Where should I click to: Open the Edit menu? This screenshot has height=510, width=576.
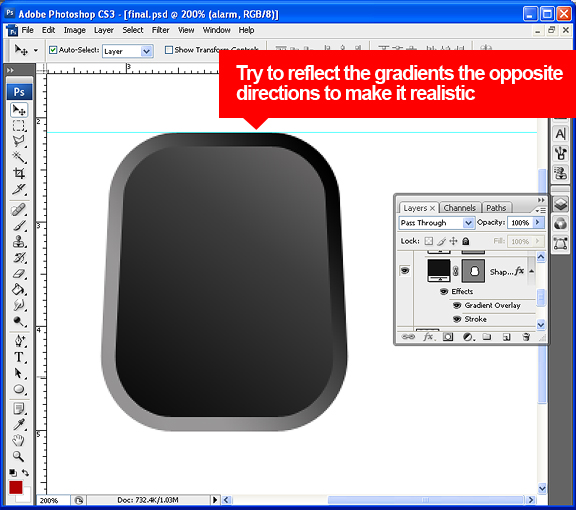point(48,30)
